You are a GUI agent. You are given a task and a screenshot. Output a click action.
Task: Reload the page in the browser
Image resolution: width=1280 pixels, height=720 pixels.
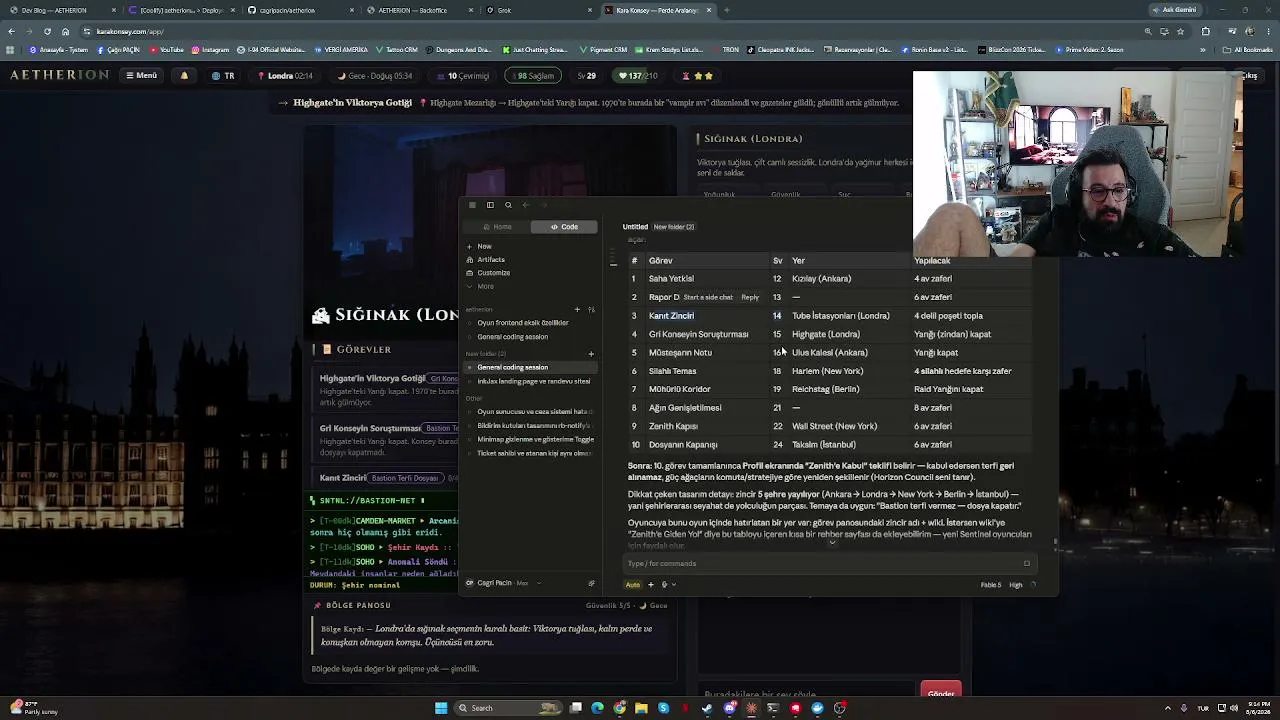(47, 31)
